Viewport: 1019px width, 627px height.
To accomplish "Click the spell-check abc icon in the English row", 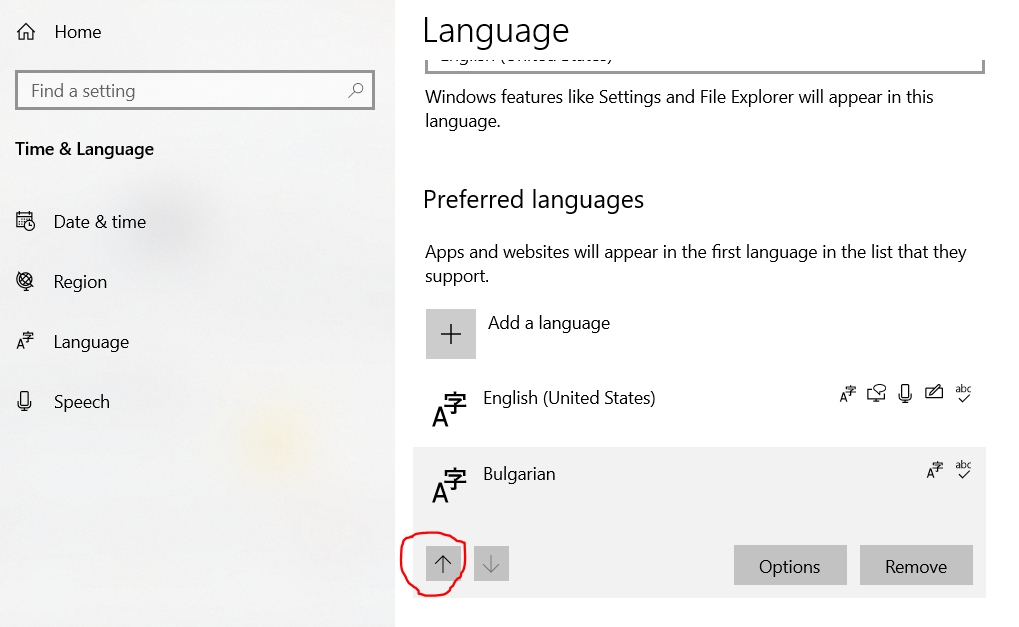I will point(963,393).
